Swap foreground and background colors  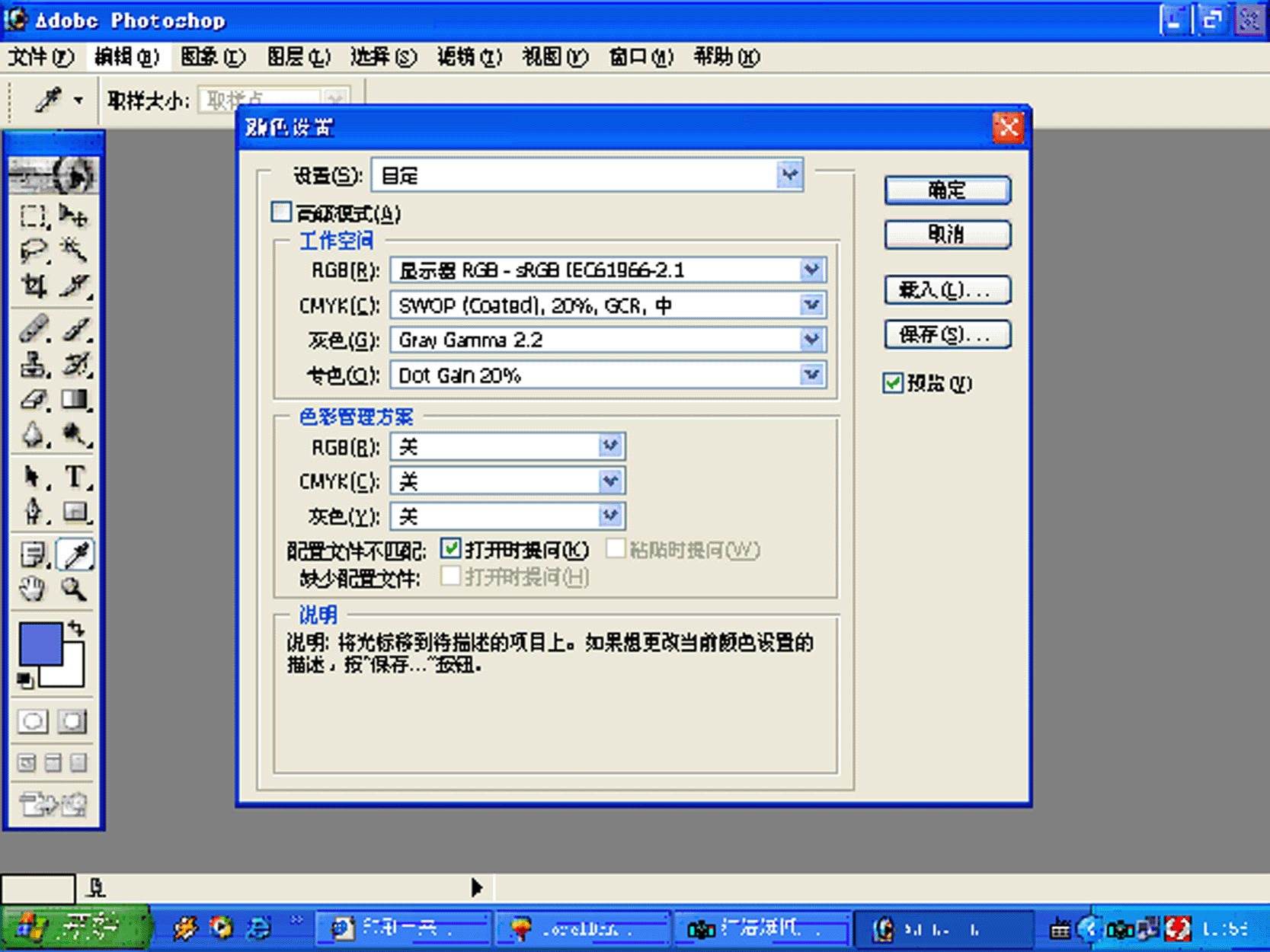[76, 629]
